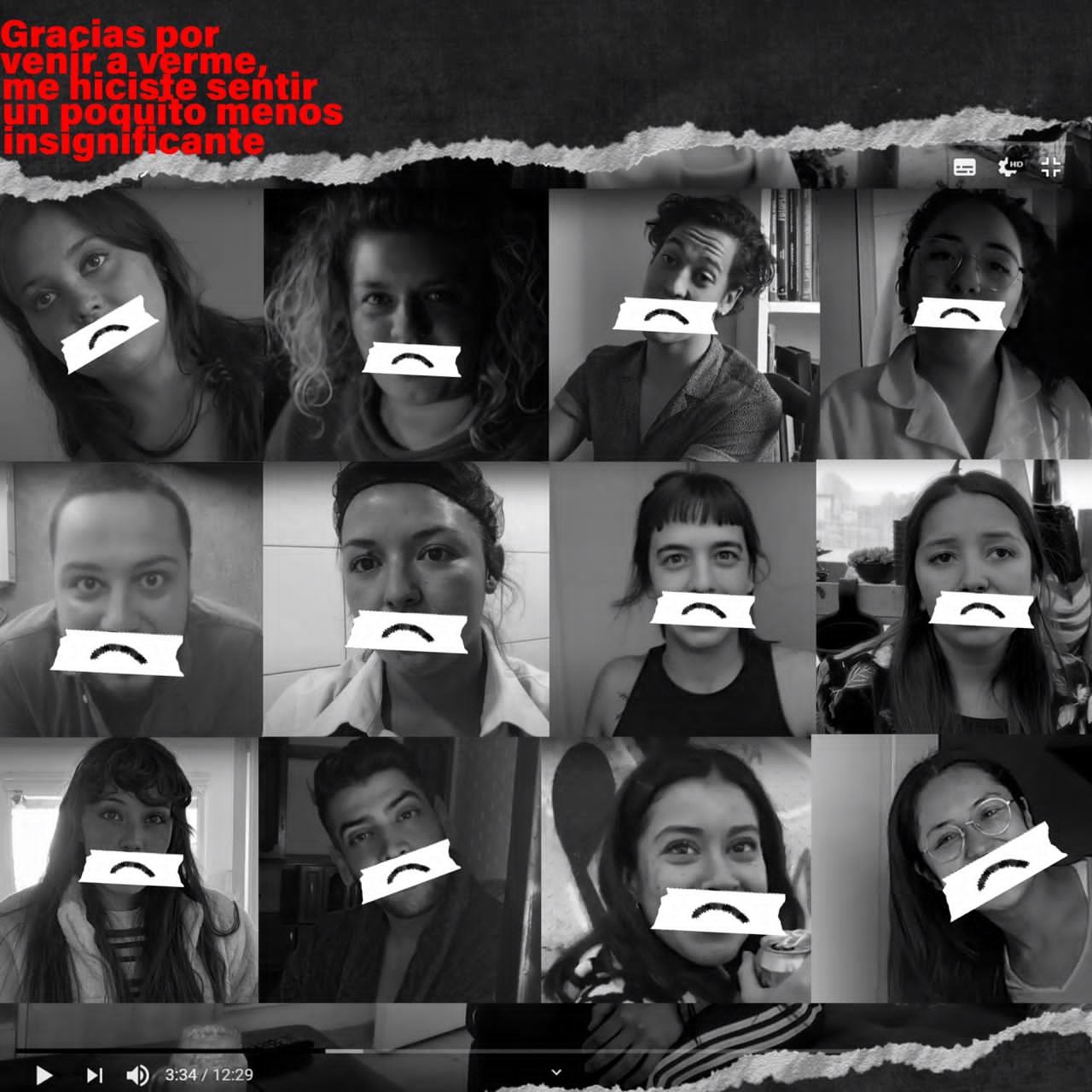
Task: Toggle subtitles with the captions icon
Action: [965, 167]
